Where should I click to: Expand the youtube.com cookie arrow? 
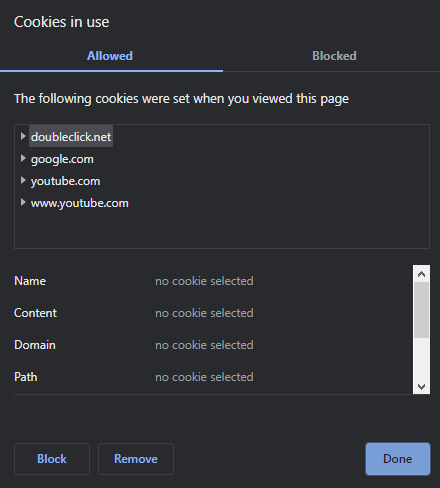pyautogui.click(x=23, y=180)
